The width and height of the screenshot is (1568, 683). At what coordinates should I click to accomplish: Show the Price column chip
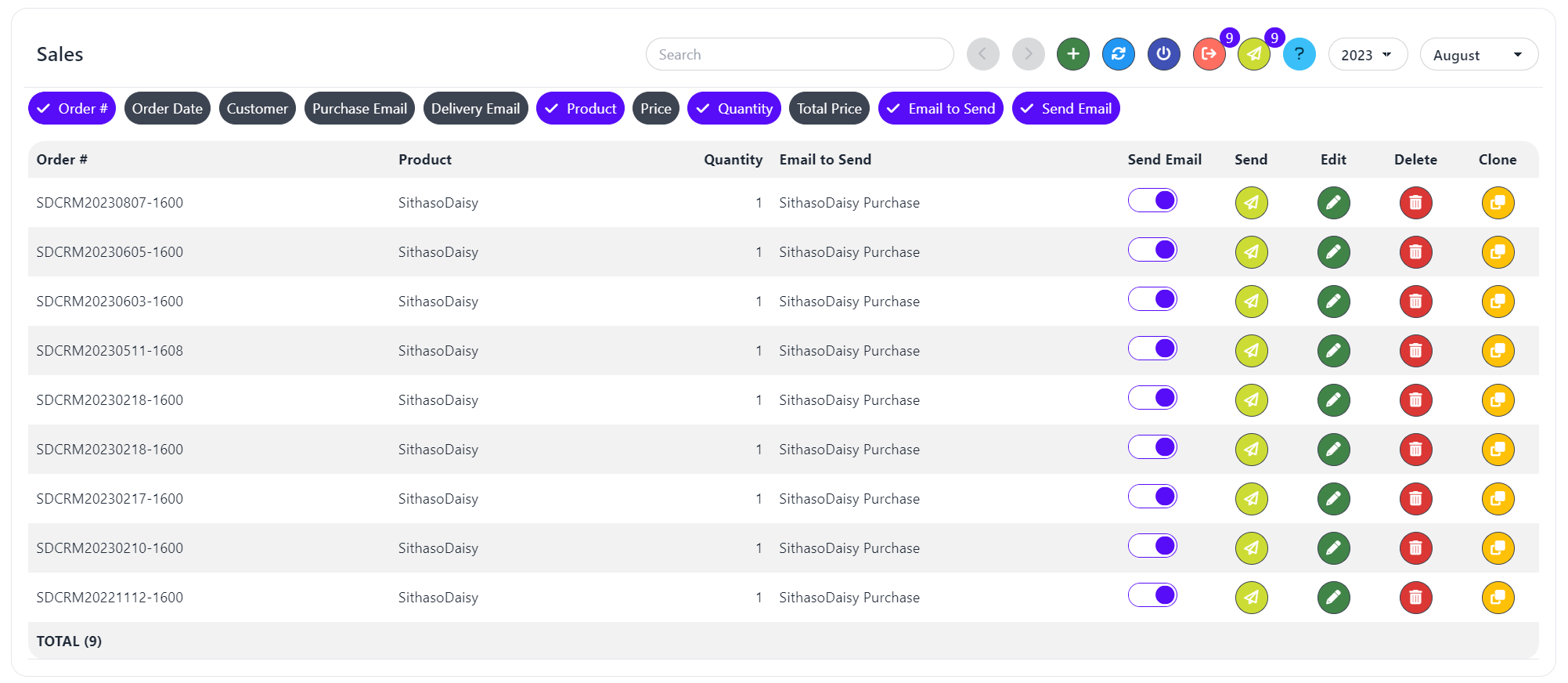[656, 108]
